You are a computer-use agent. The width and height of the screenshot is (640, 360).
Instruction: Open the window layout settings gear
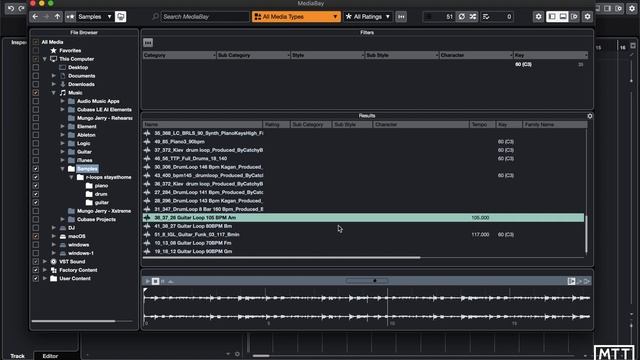[587, 17]
